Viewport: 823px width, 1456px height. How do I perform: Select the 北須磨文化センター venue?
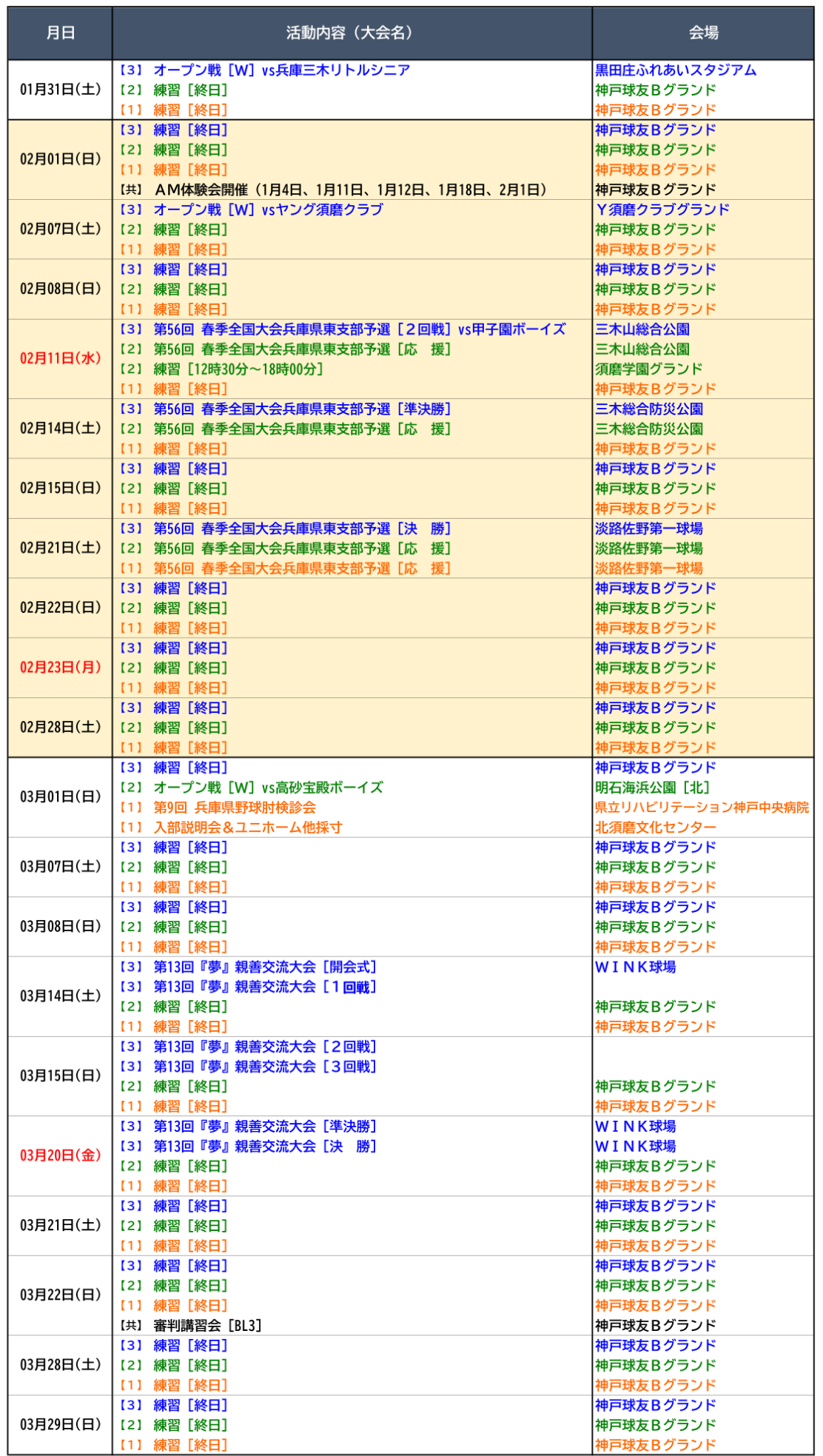coord(656,828)
